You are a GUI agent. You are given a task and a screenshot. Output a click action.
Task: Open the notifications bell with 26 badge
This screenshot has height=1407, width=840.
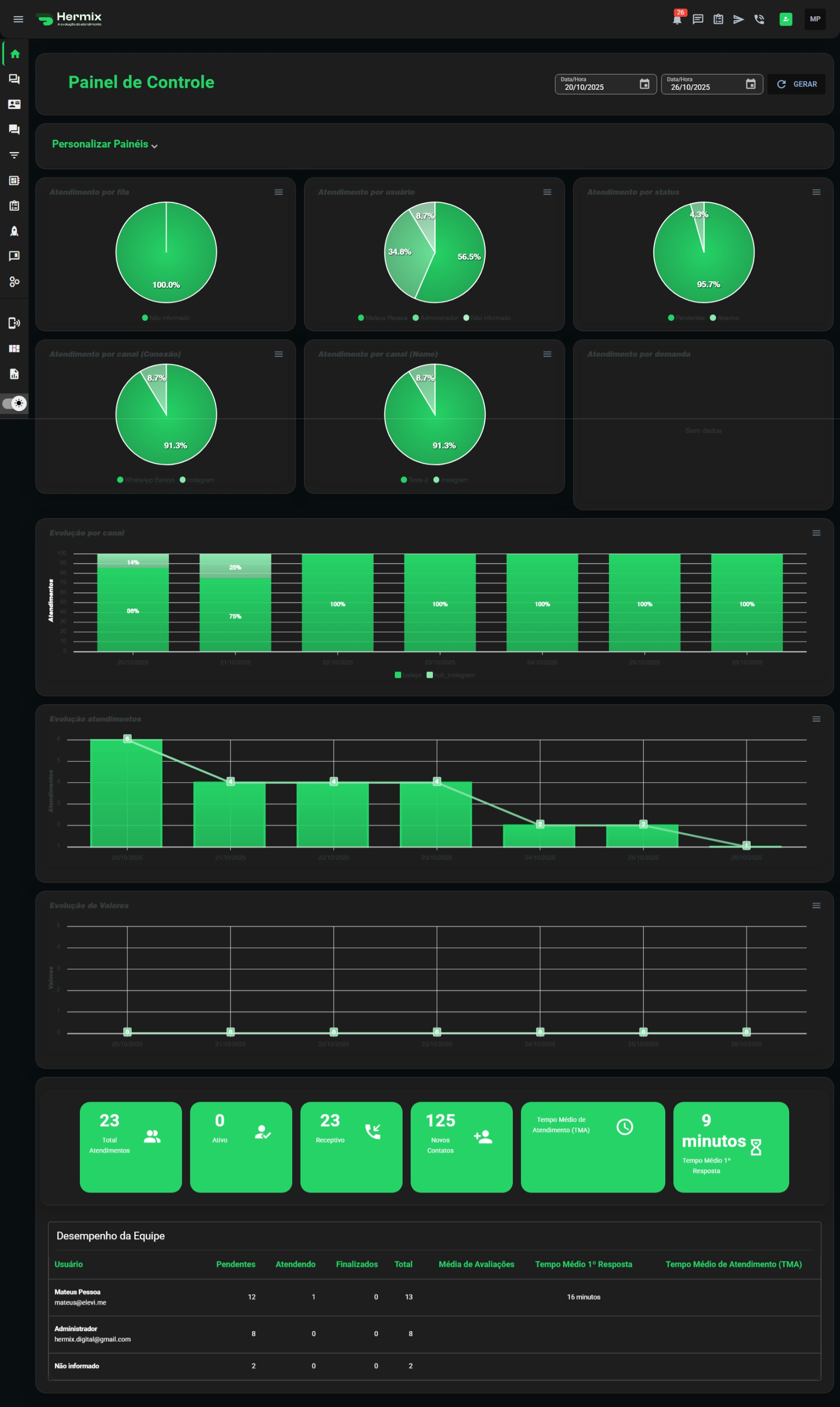(x=677, y=19)
